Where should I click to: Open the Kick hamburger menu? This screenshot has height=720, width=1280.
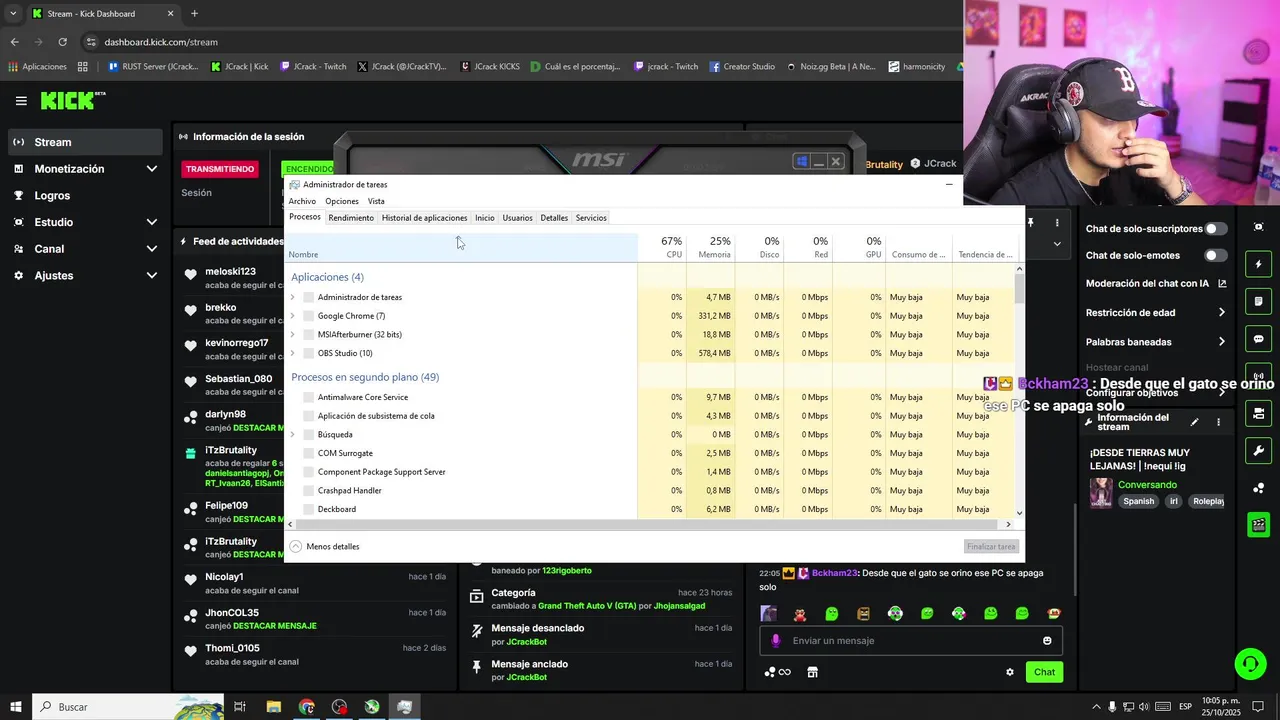point(21,101)
